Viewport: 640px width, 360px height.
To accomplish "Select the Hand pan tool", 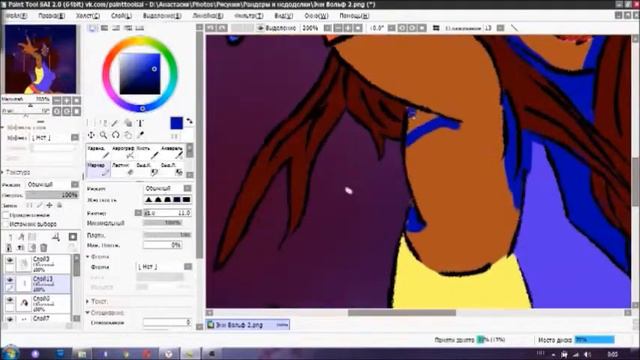I will point(128,135).
